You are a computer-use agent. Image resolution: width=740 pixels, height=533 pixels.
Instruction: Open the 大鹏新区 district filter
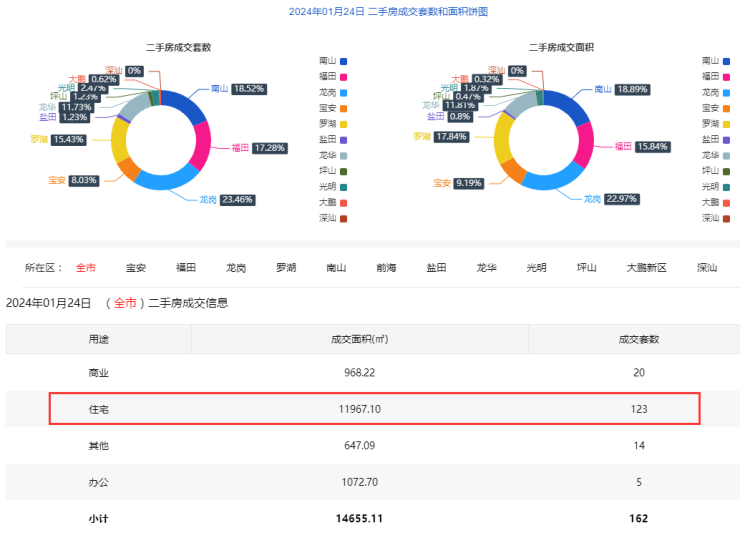point(646,268)
